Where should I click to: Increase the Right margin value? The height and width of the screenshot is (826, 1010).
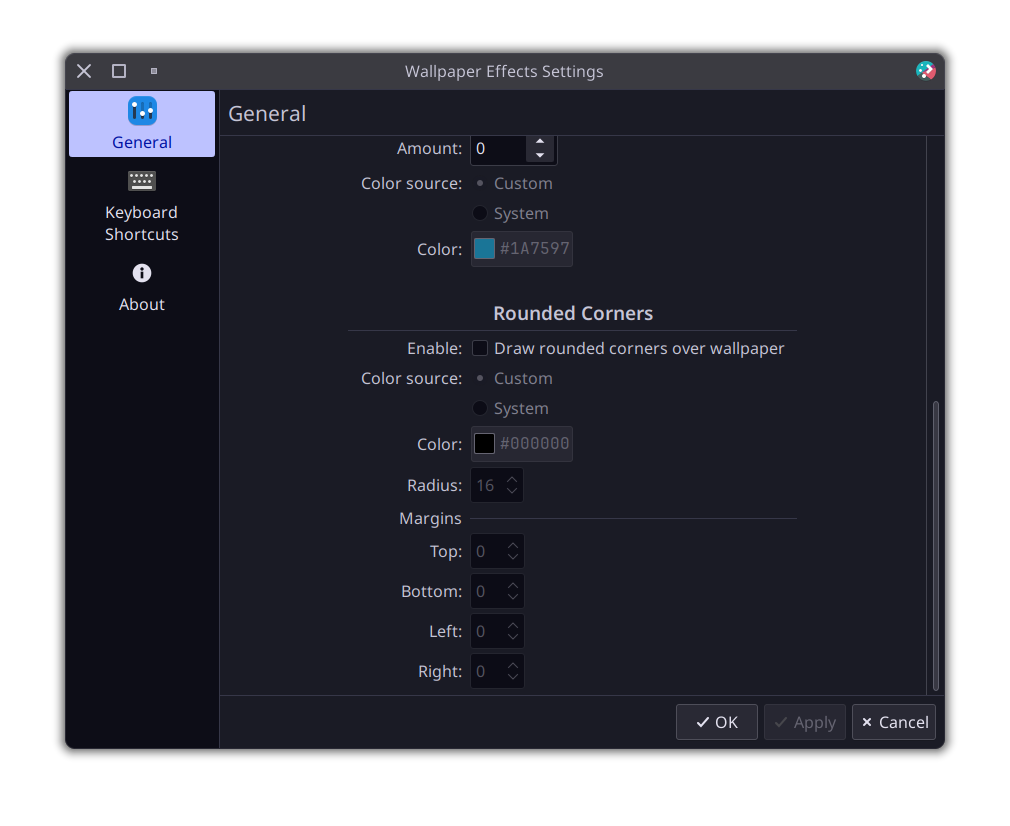coord(513,666)
